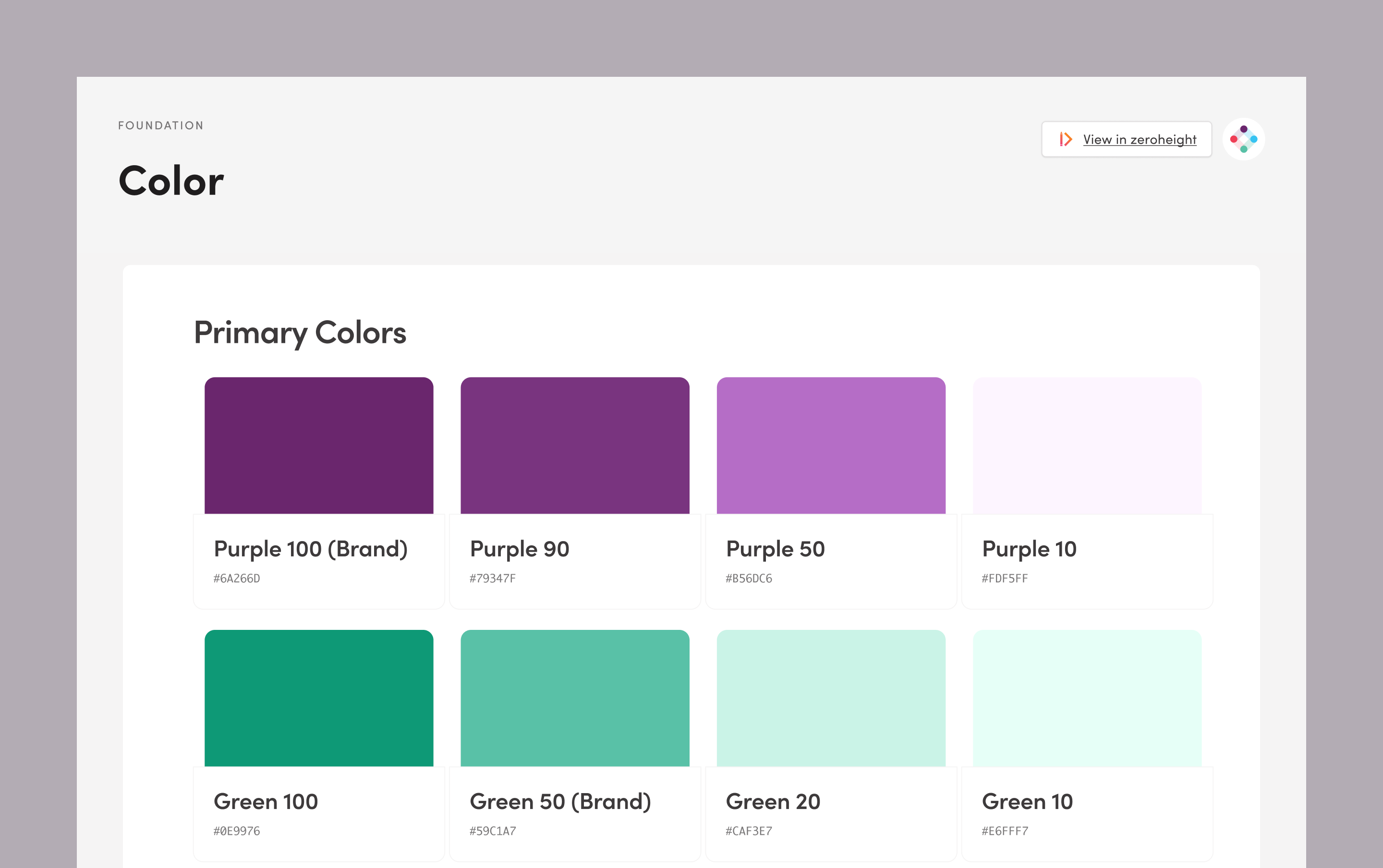Click the FOUNDATION section label

[161, 126]
